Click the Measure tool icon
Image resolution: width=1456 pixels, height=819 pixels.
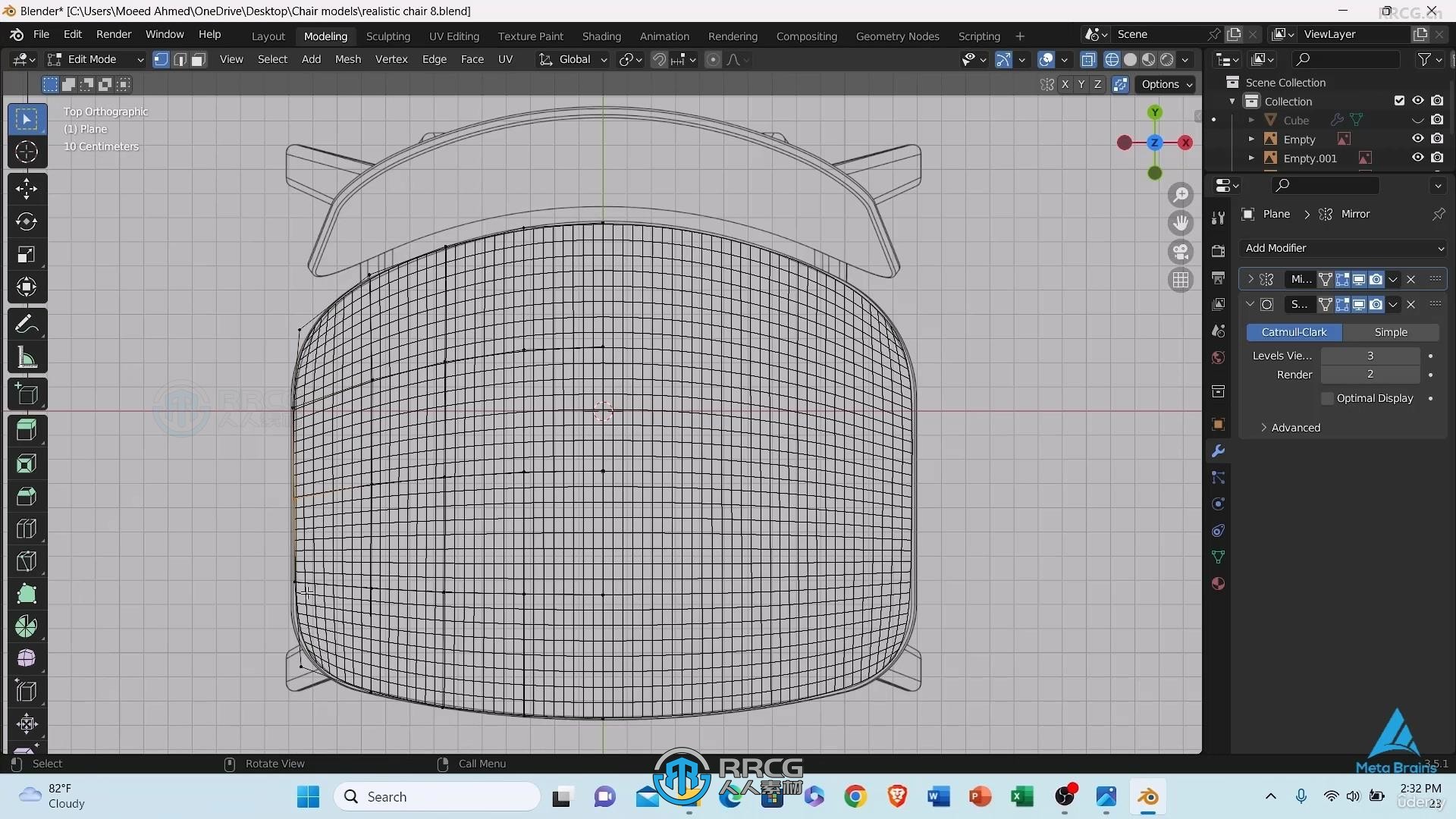tap(27, 356)
